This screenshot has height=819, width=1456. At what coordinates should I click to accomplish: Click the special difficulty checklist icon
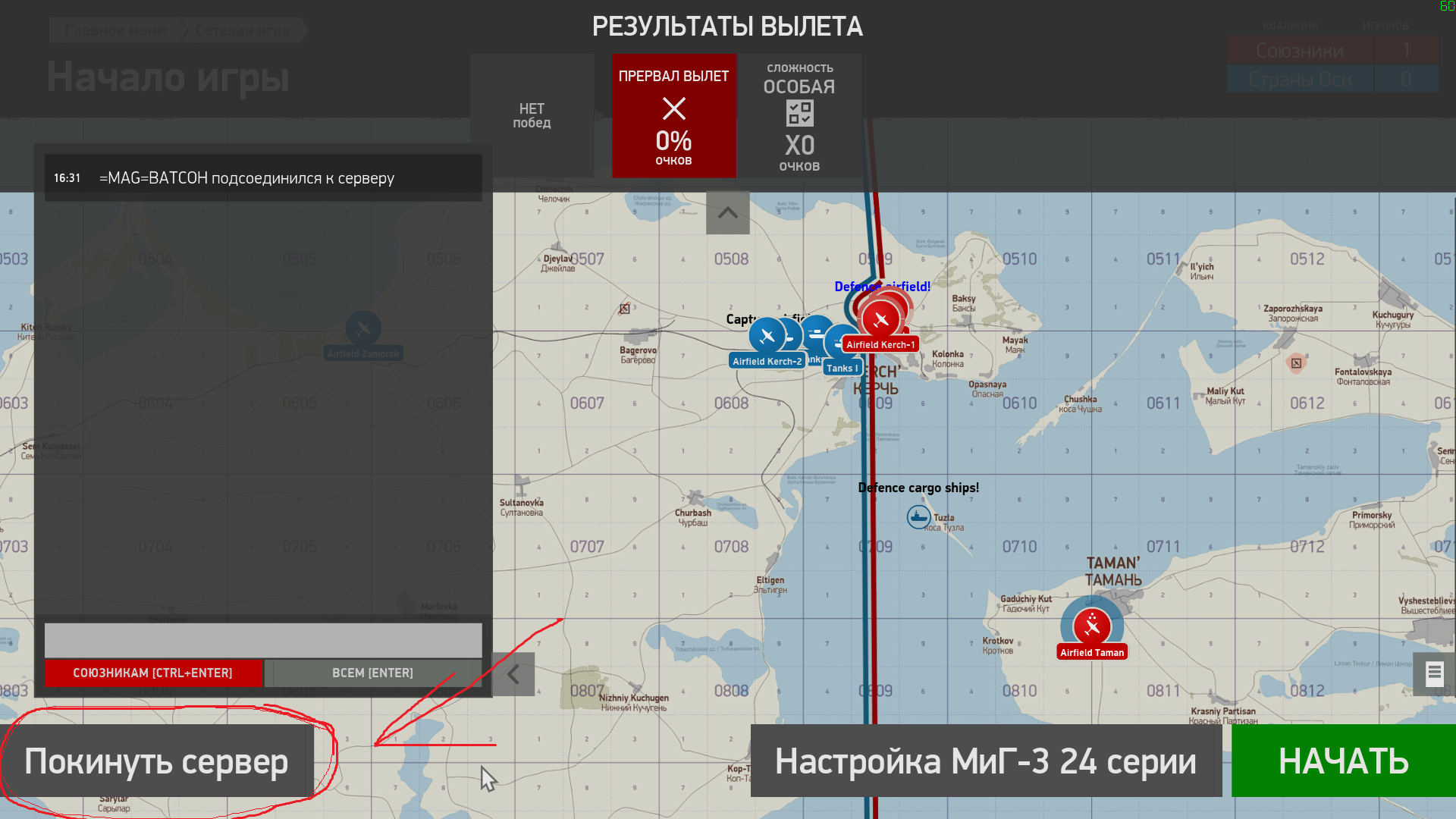tap(799, 114)
